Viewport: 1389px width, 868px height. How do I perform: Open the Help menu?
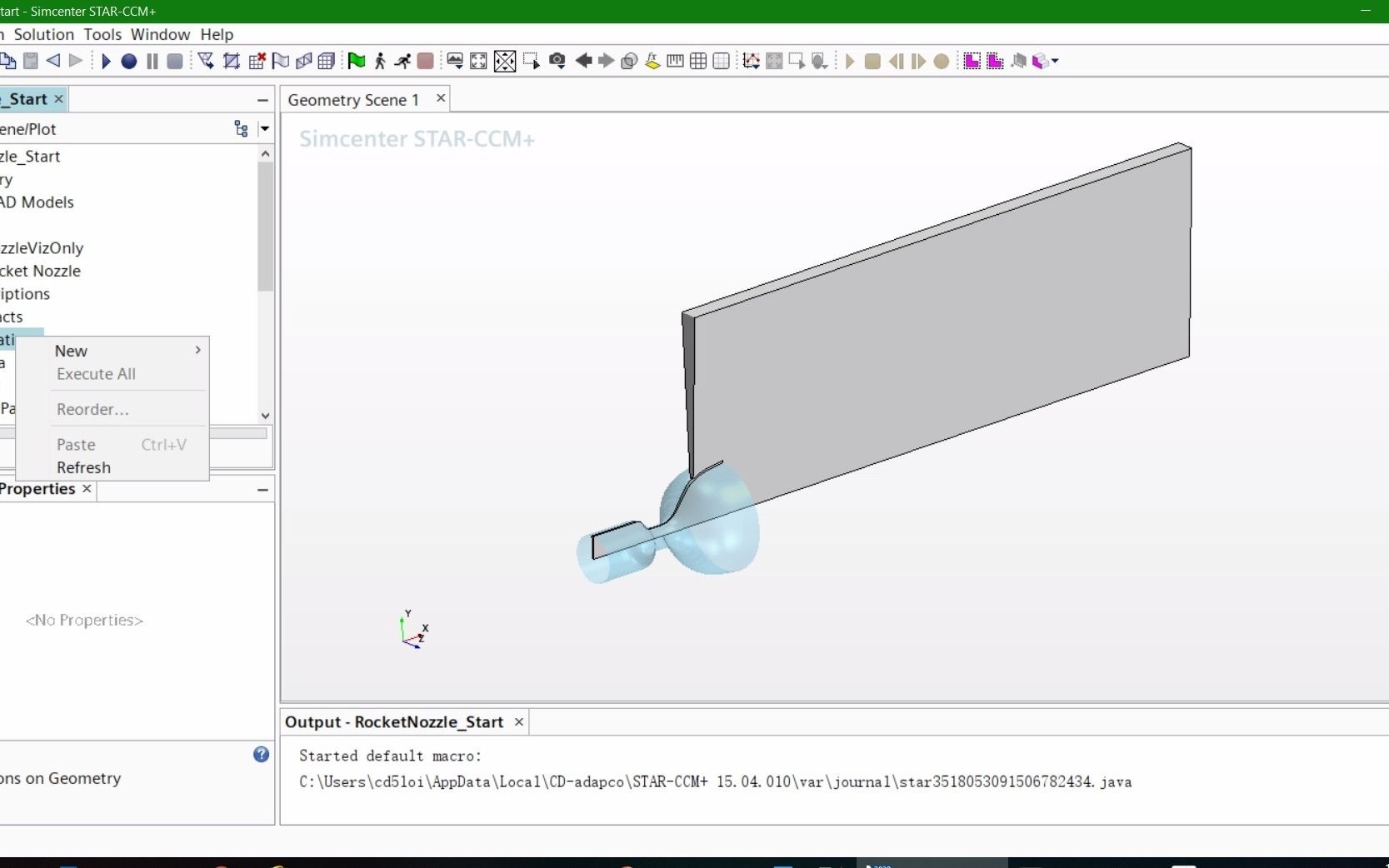tap(217, 34)
